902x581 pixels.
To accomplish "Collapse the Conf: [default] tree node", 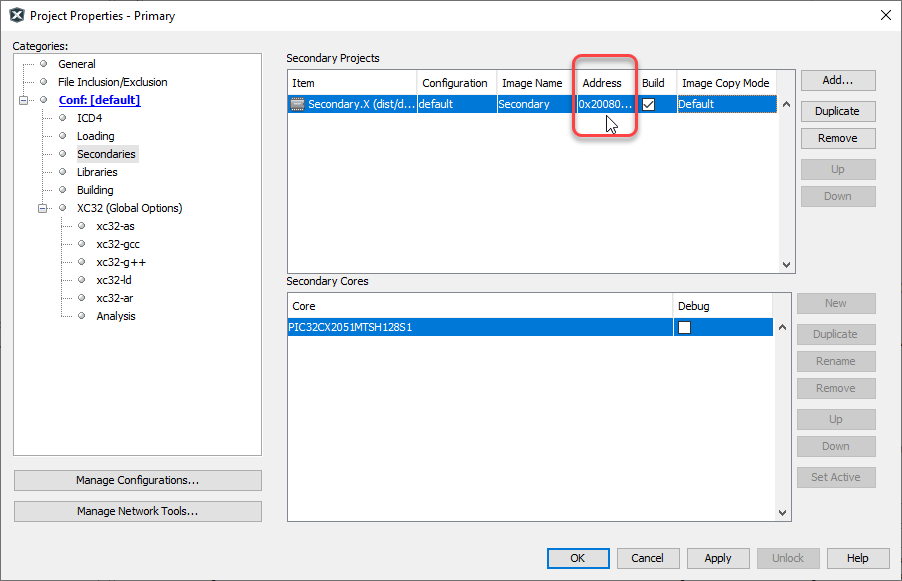I will [x=24, y=100].
